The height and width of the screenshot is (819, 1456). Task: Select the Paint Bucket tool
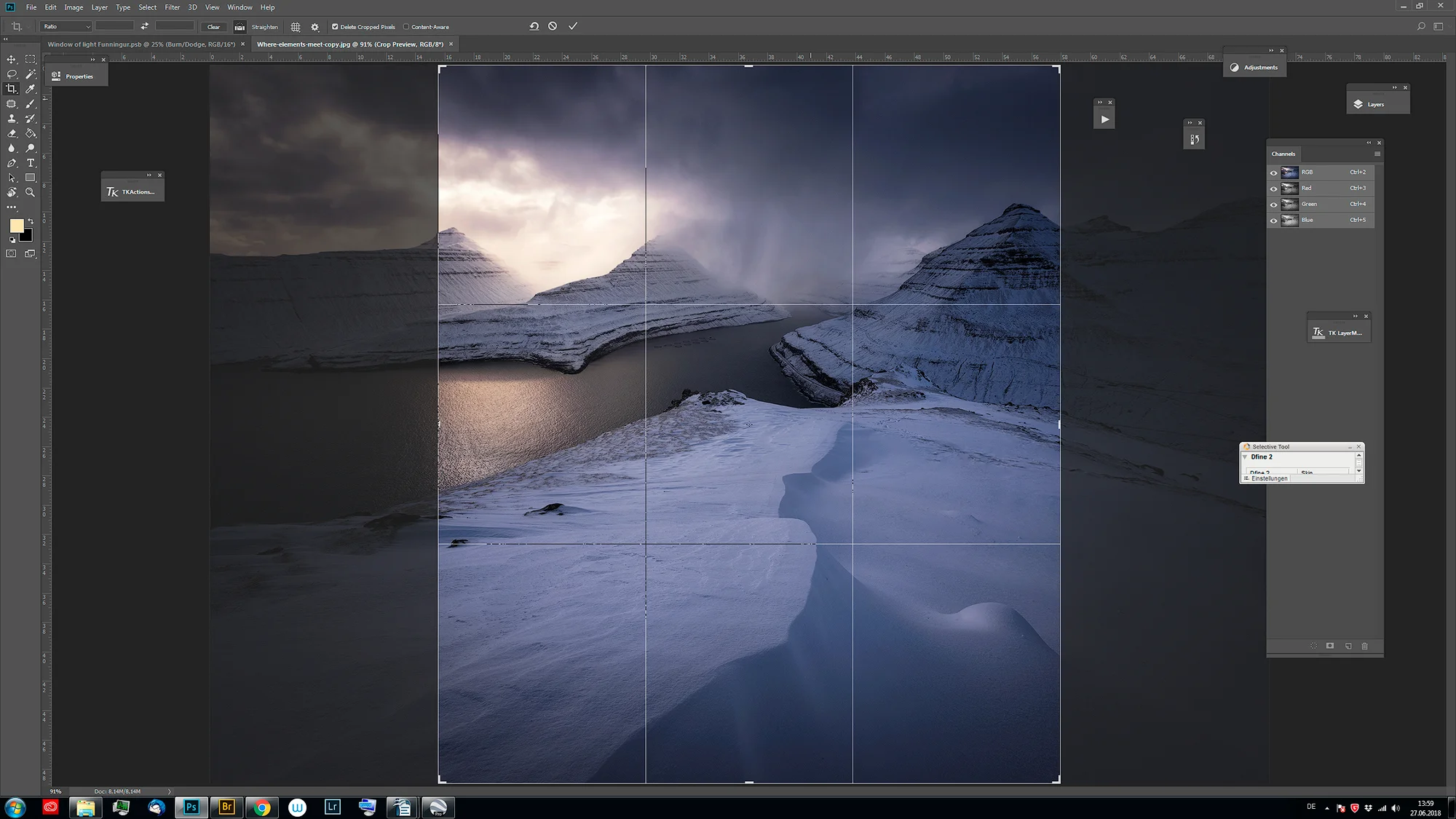pos(31,133)
